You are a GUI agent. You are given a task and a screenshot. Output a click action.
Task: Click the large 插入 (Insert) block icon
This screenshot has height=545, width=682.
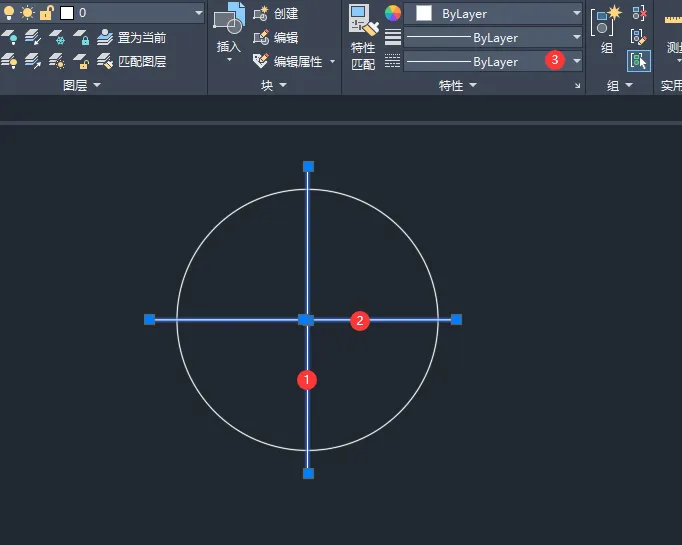(x=229, y=19)
